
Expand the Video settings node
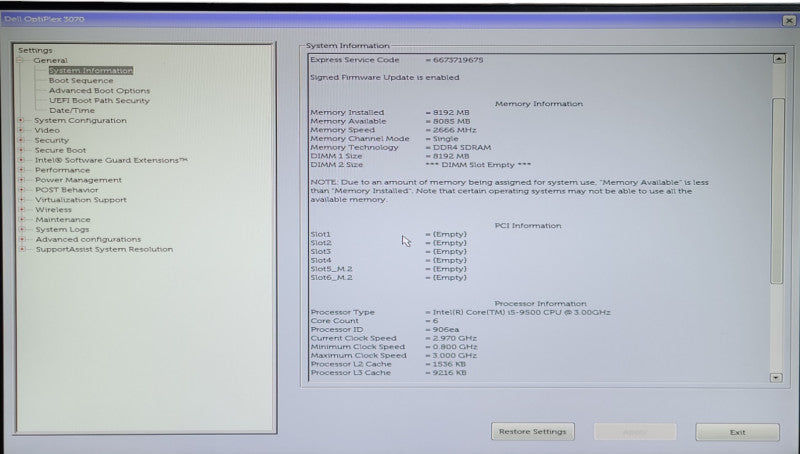pyautogui.click(x=21, y=130)
